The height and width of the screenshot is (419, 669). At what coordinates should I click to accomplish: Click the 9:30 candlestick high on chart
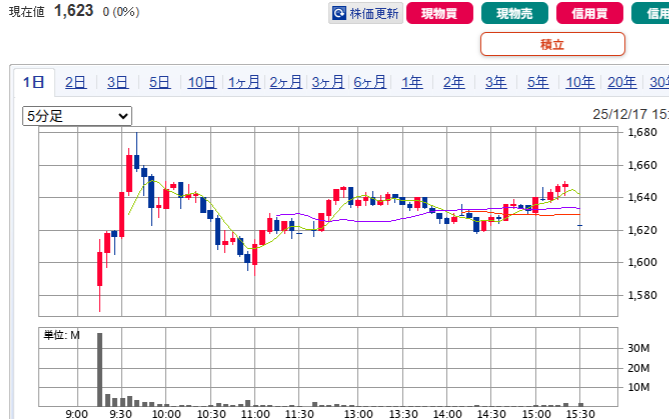coord(136,136)
